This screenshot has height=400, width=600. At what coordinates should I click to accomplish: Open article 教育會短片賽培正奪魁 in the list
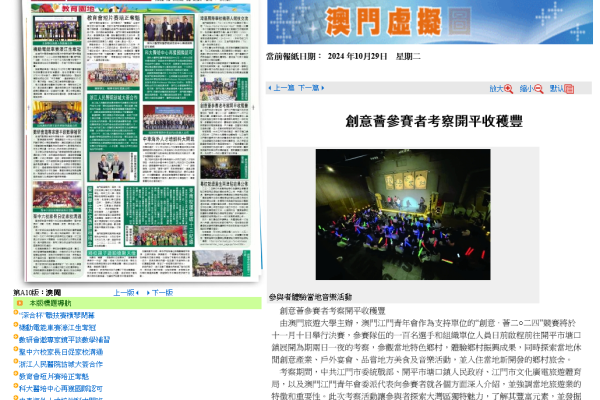[x=54, y=377]
